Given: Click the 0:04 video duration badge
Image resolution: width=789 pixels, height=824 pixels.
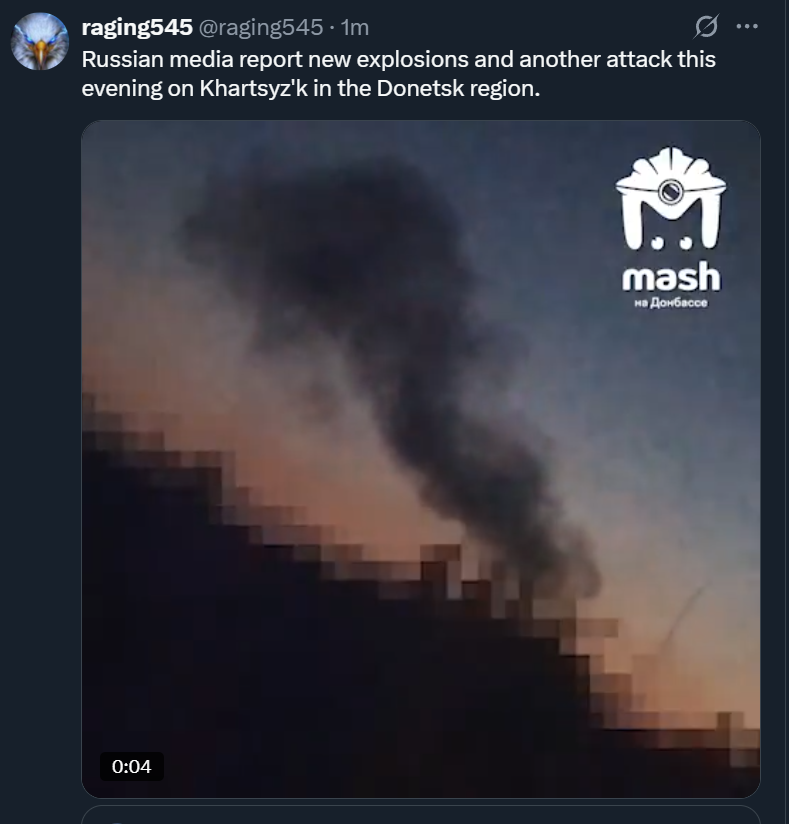Looking at the screenshot, I should click(131, 766).
